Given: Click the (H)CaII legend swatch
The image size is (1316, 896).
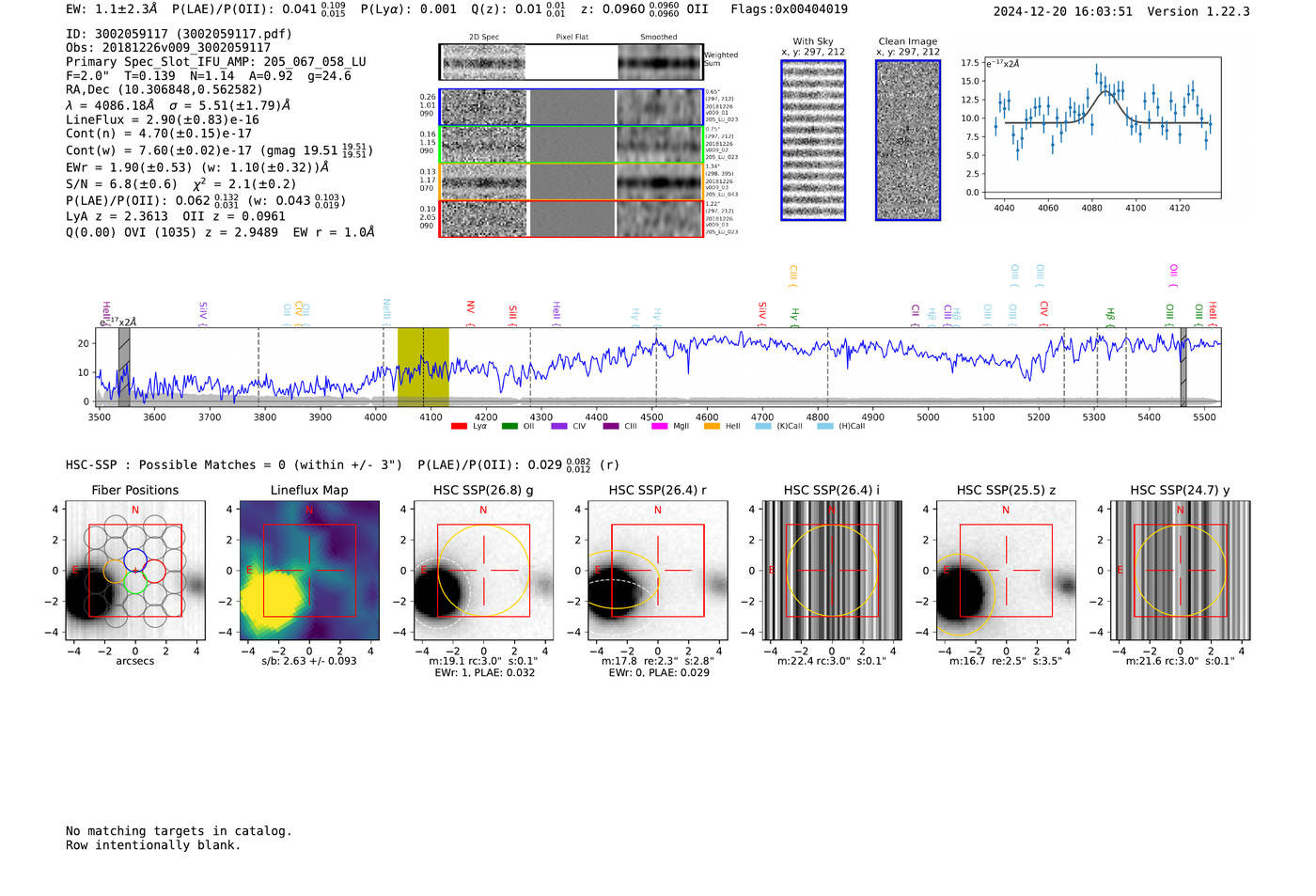Looking at the screenshot, I should 825,426.
